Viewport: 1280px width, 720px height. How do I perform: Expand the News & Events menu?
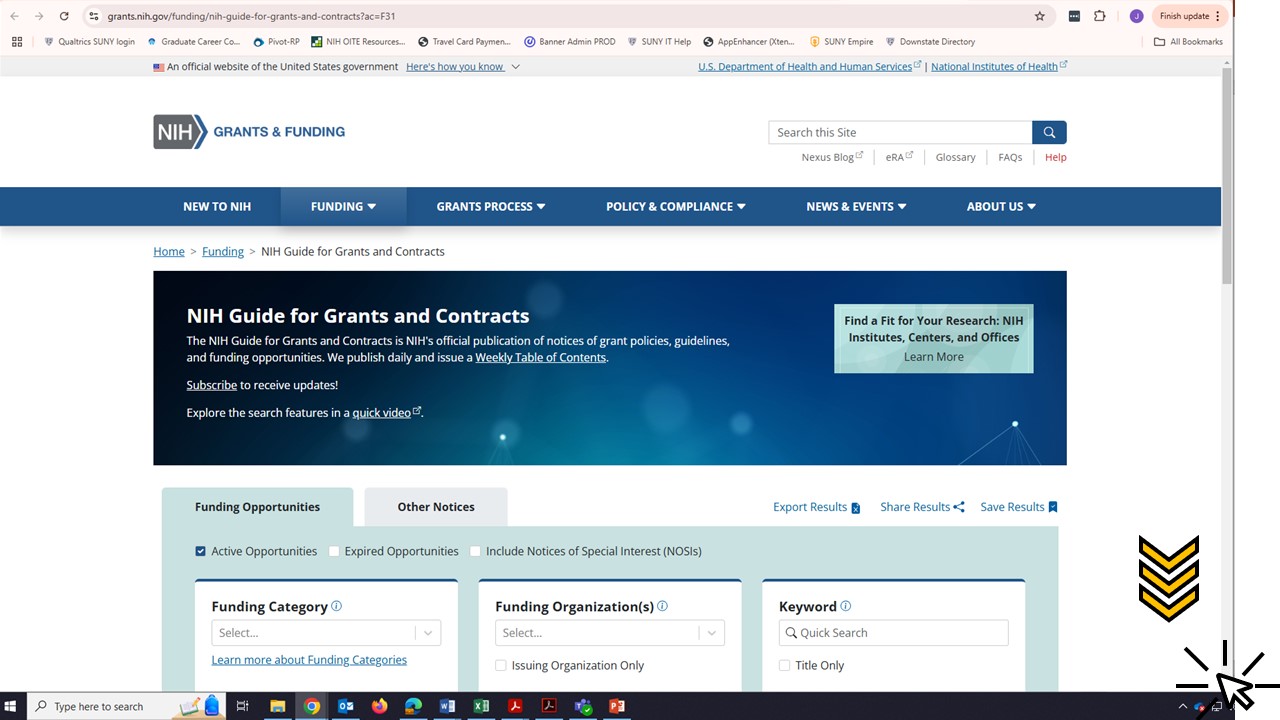856,206
